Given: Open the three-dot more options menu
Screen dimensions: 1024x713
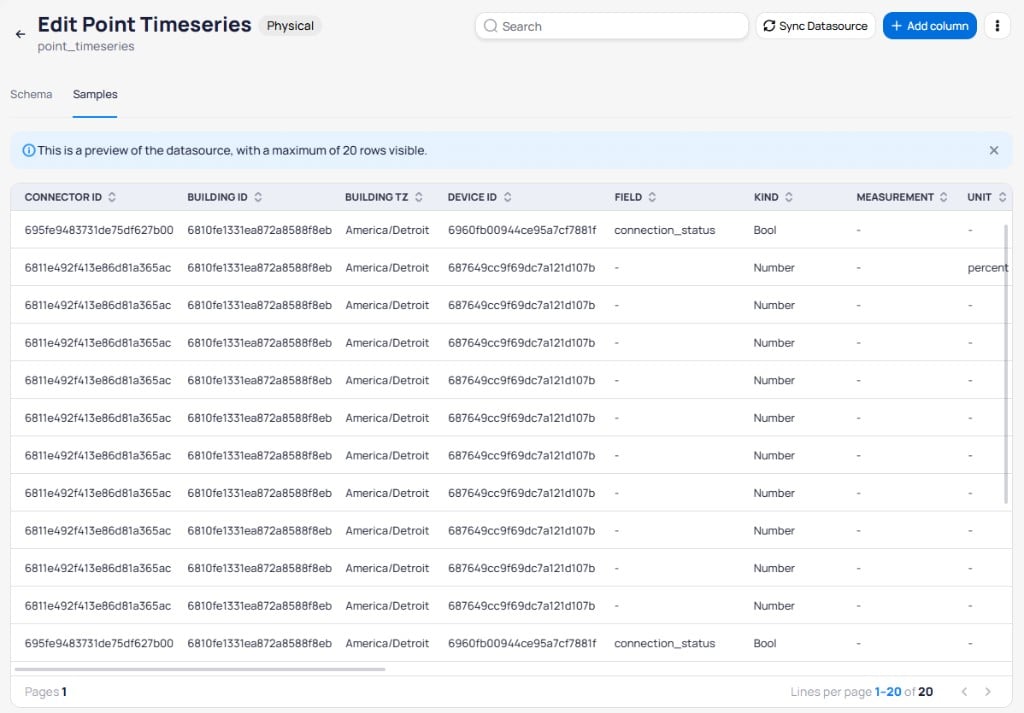Looking at the screenshot, I should click(x=997, y=25).
